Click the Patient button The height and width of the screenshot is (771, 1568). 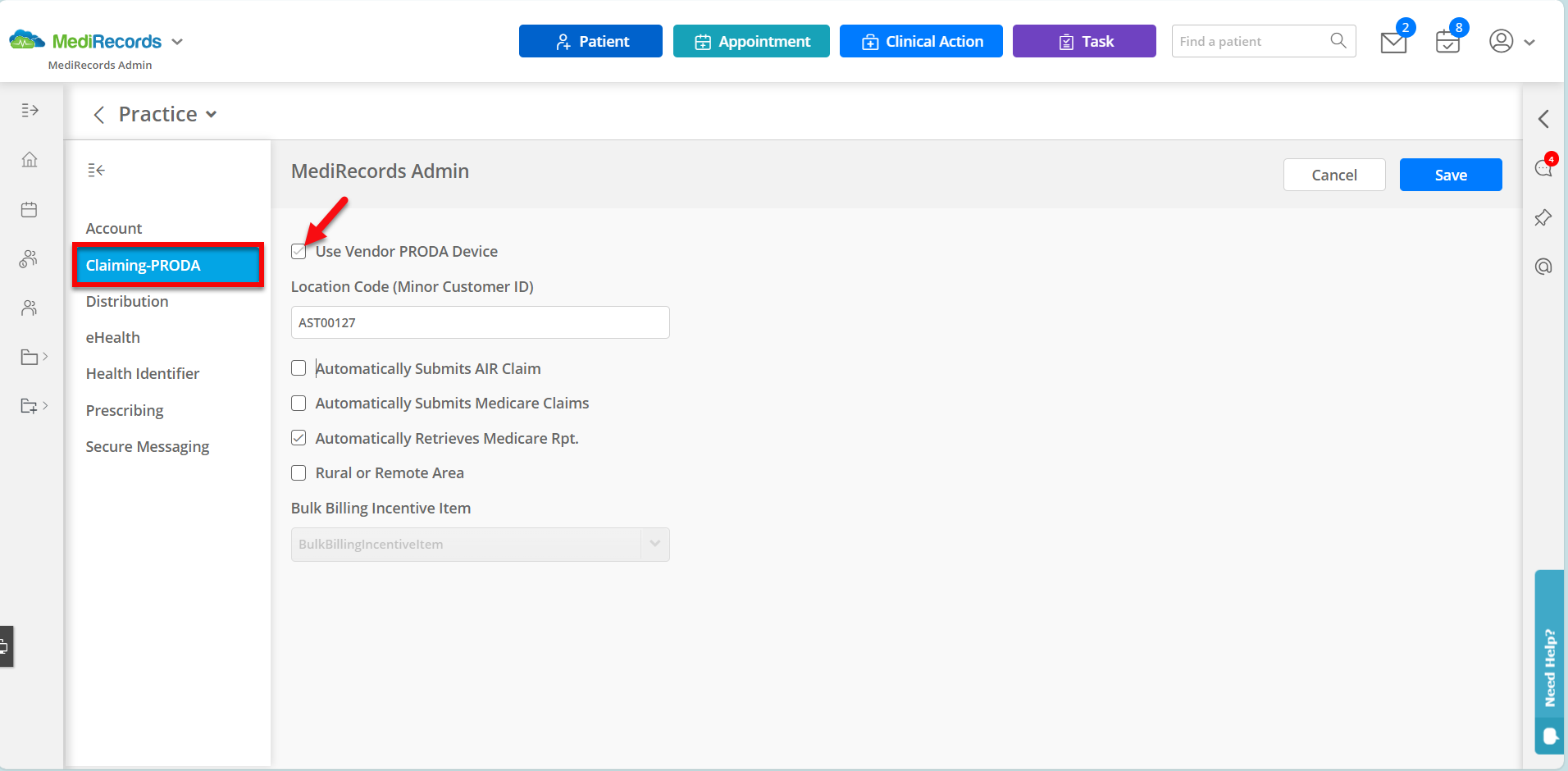click(590, 41)
